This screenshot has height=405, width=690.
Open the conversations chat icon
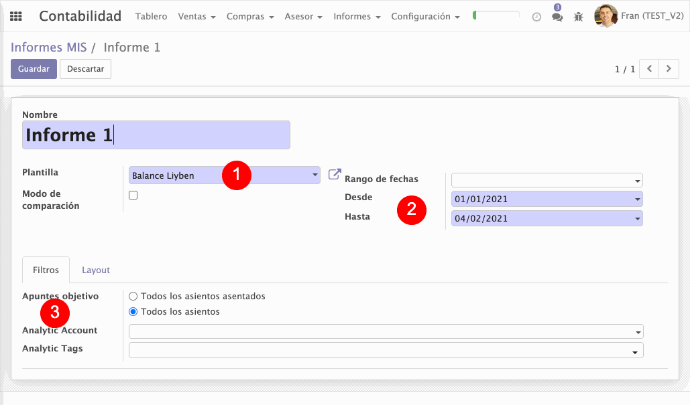[x=557, y=17]
